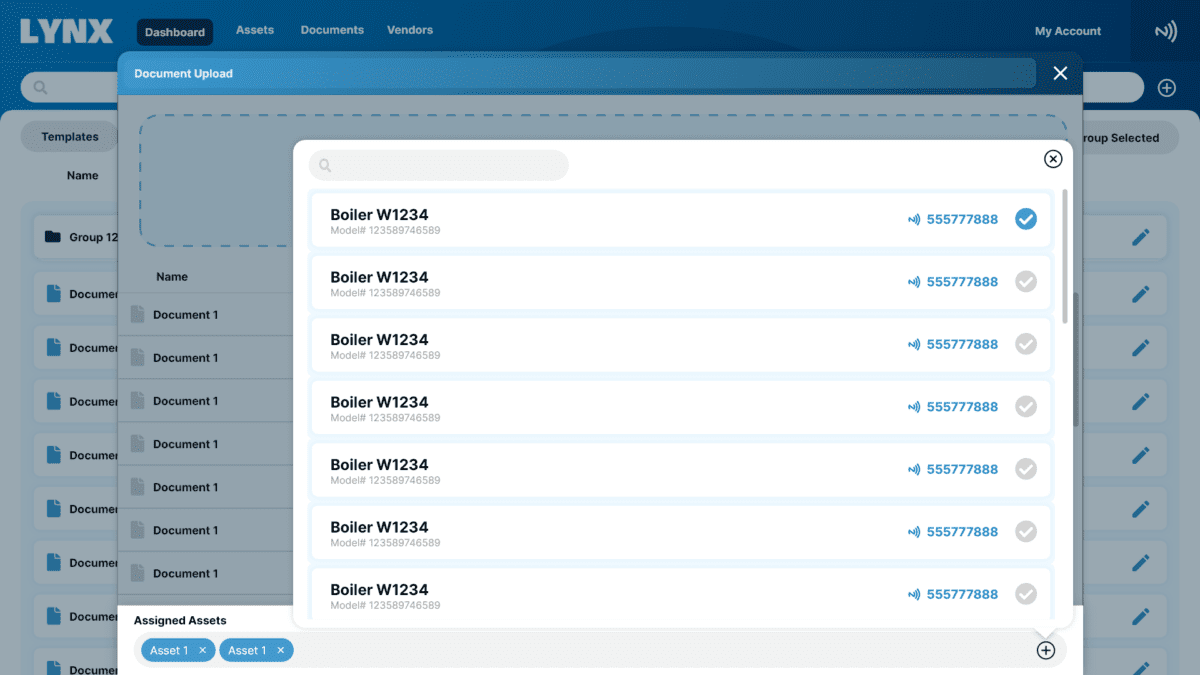Select the third Boiler W1234 checkmark

[x=1025, y=344]
